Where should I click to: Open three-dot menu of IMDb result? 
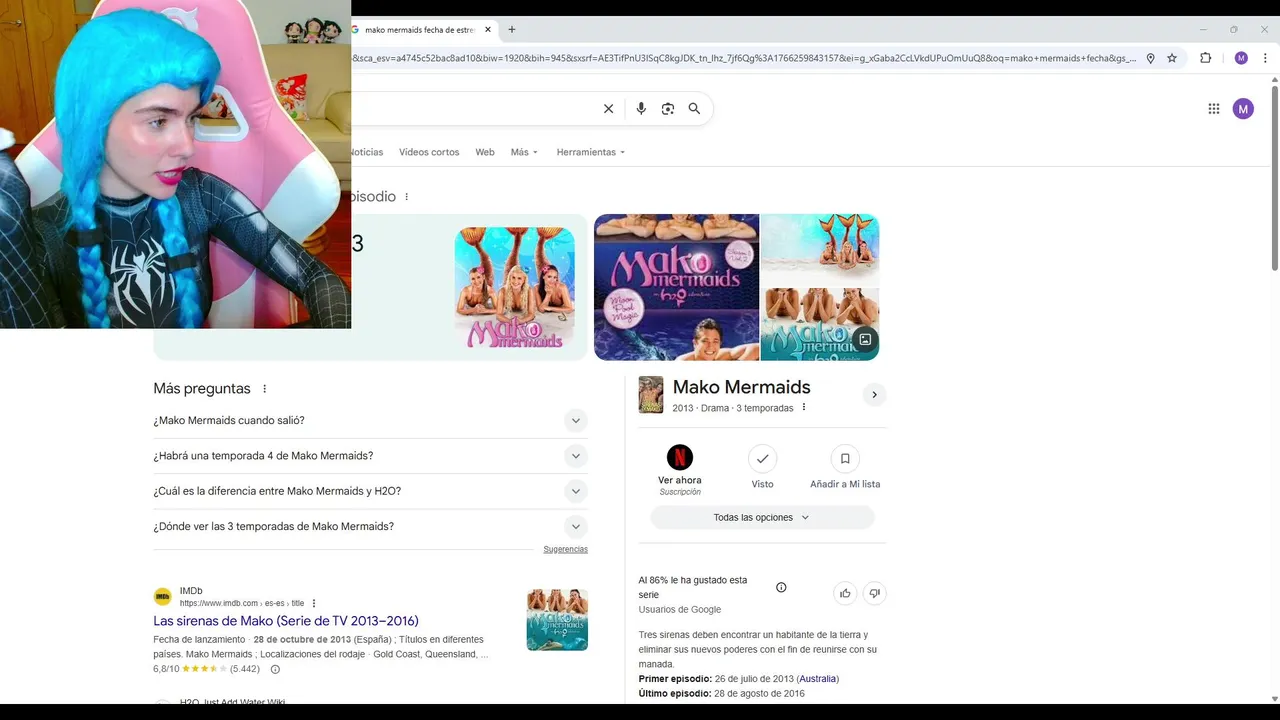(x=314, y=603)
